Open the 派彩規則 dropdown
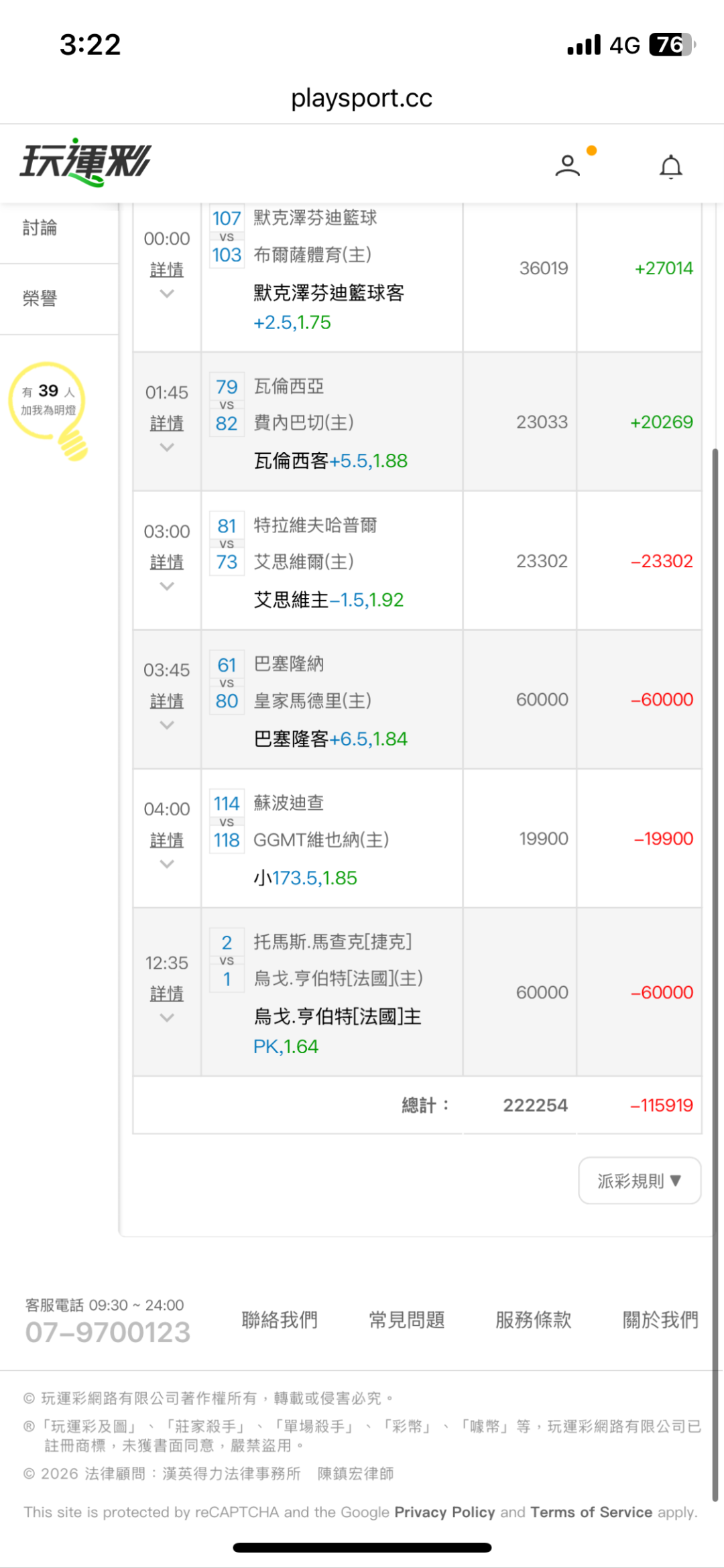724x1568 pixels. (639, 1181)
